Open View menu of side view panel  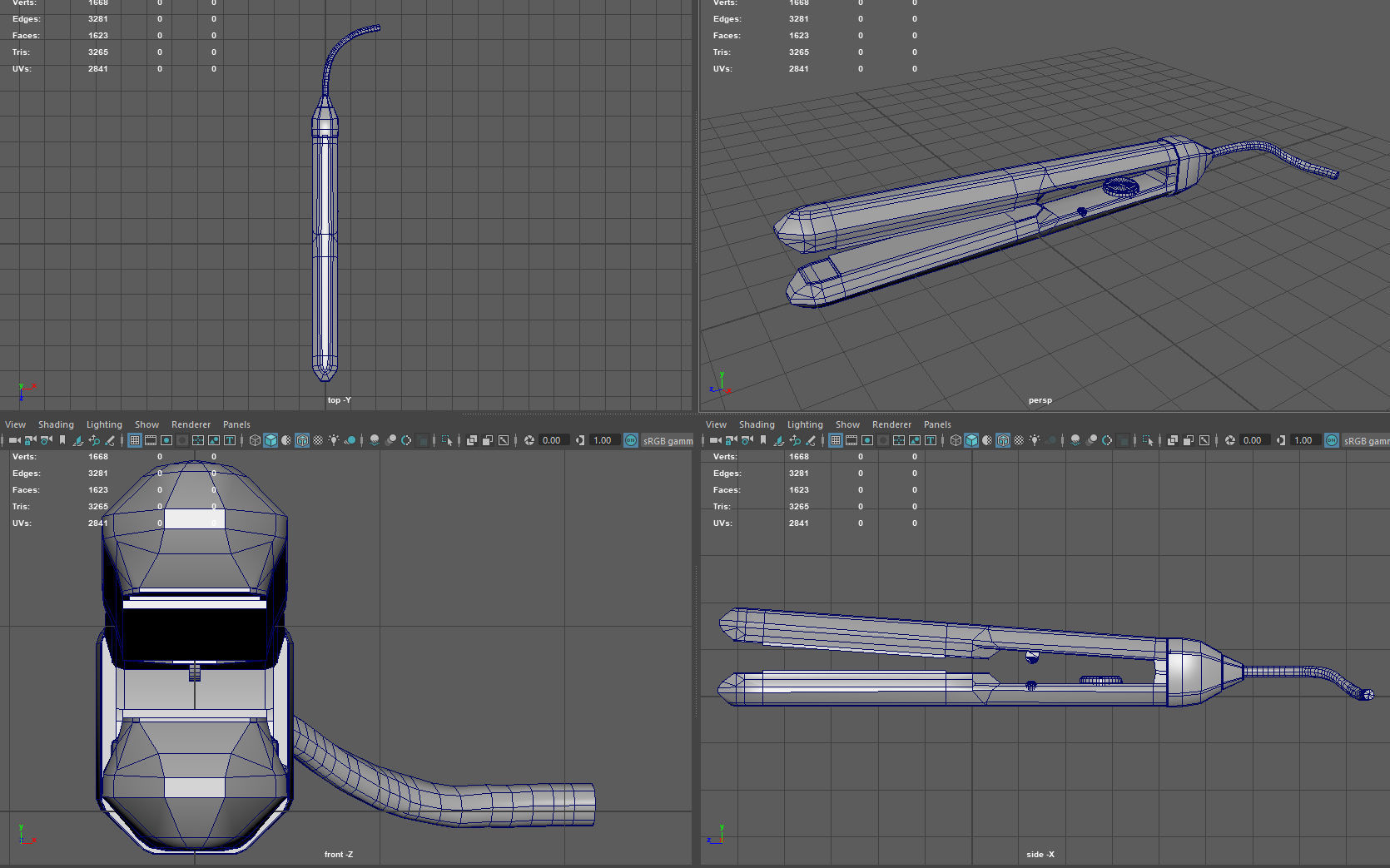pyautogui.click(x=716, y=424)
